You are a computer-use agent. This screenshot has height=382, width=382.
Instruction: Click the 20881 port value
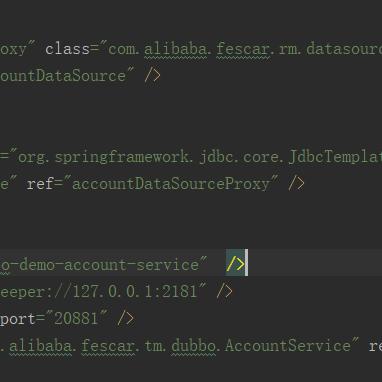pos(76,319)
